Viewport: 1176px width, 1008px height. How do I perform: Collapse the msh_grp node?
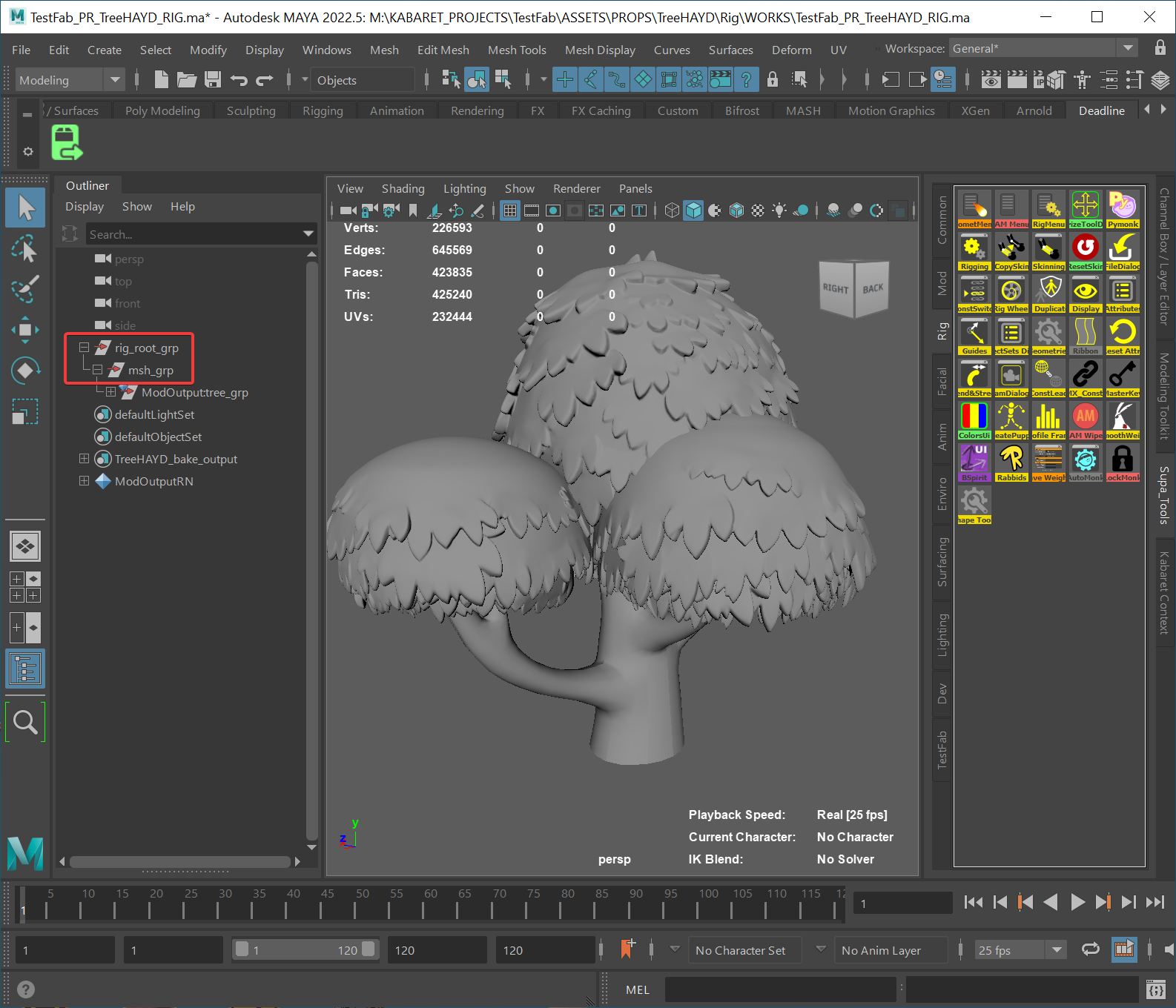point(98,369)
